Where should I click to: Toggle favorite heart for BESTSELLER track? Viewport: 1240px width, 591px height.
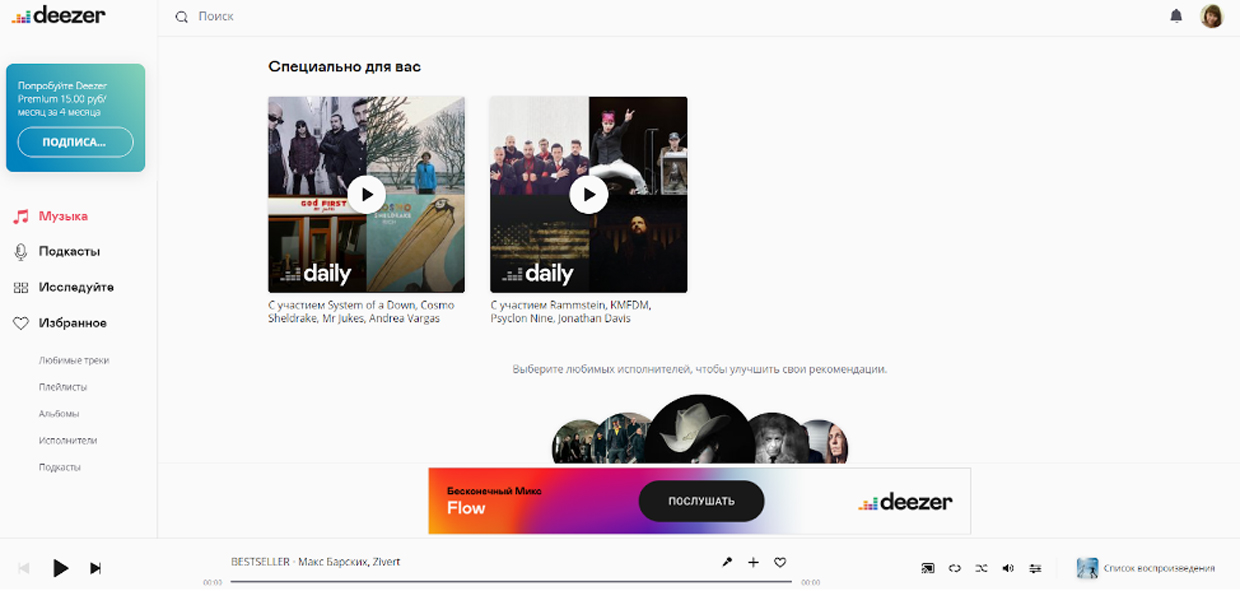pyautogui.click(x=780, y=563)
